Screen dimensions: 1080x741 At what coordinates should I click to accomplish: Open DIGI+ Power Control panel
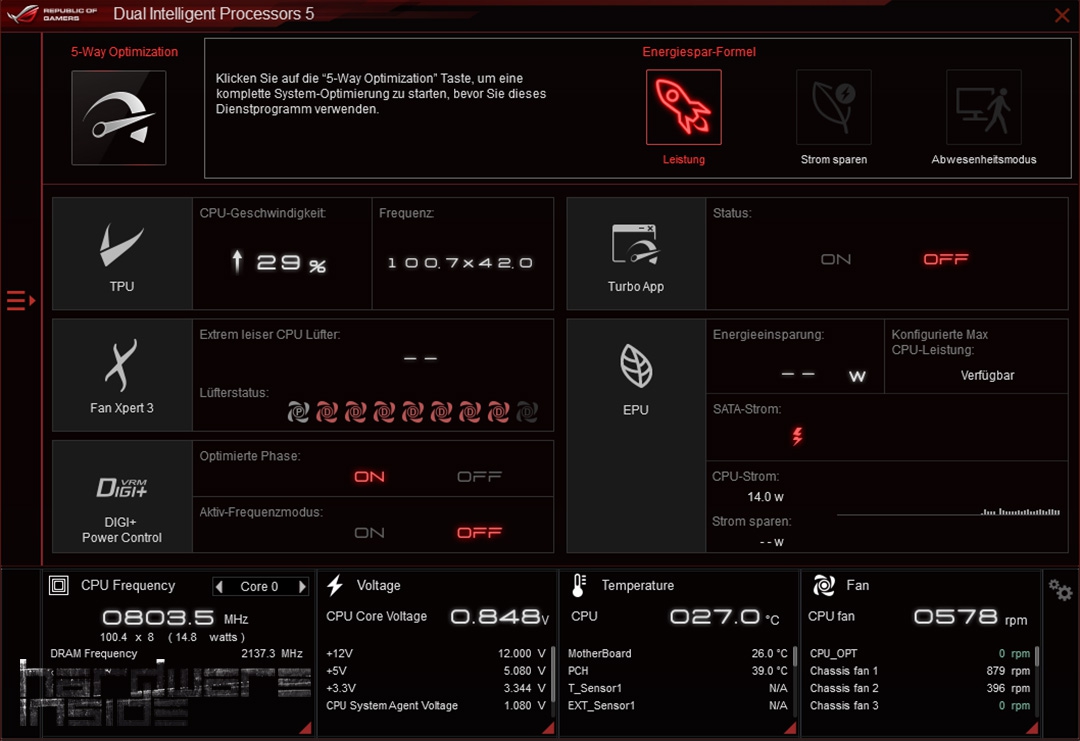[122, 497]
